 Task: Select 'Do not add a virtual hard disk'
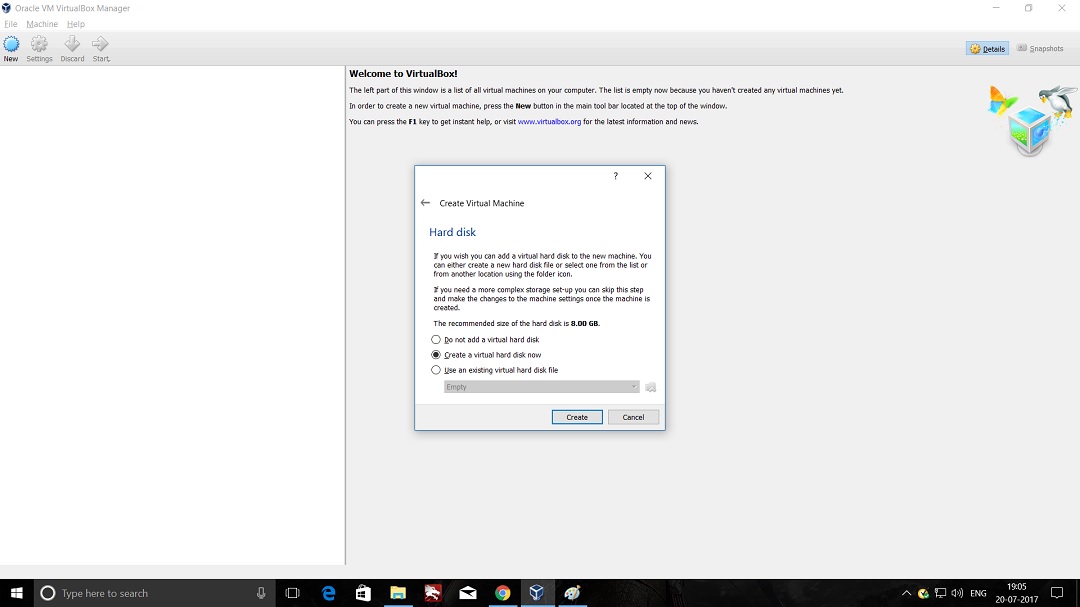pos(436,340)
